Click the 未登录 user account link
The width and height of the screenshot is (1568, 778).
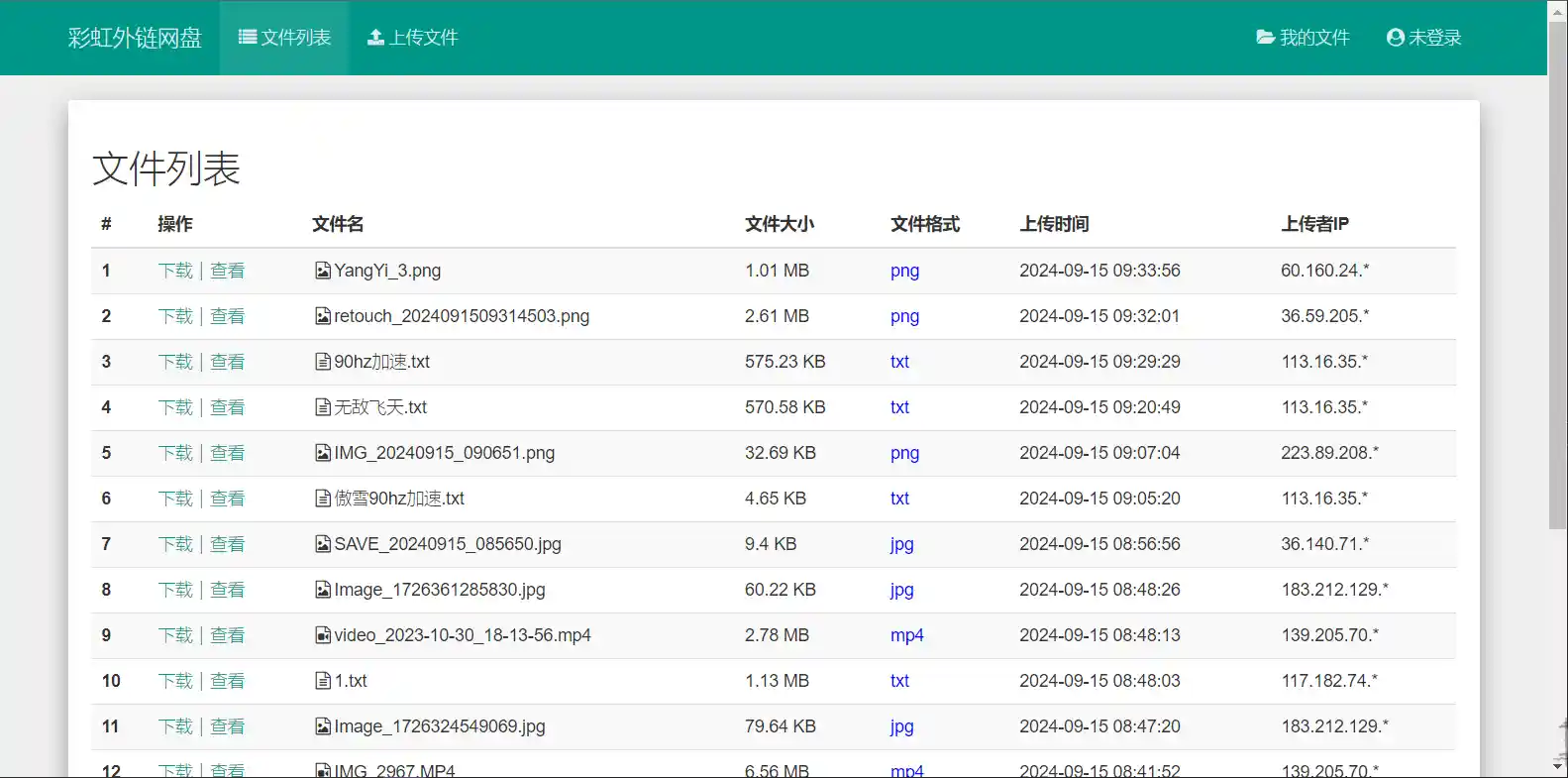[x=1423, y=38]
